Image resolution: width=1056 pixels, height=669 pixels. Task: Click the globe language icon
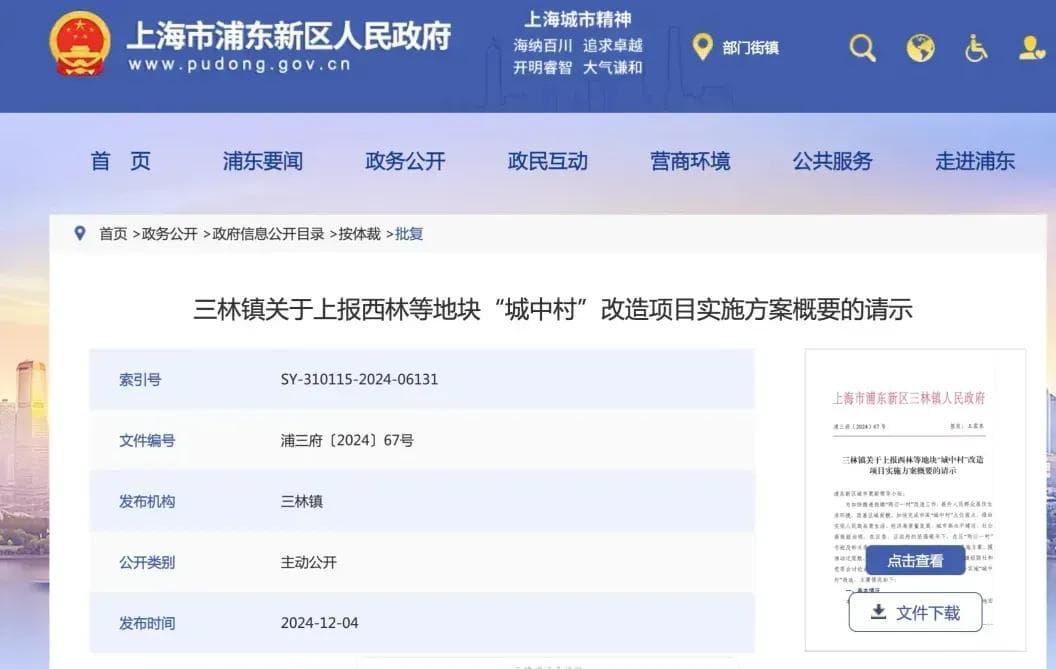[920, 47]
